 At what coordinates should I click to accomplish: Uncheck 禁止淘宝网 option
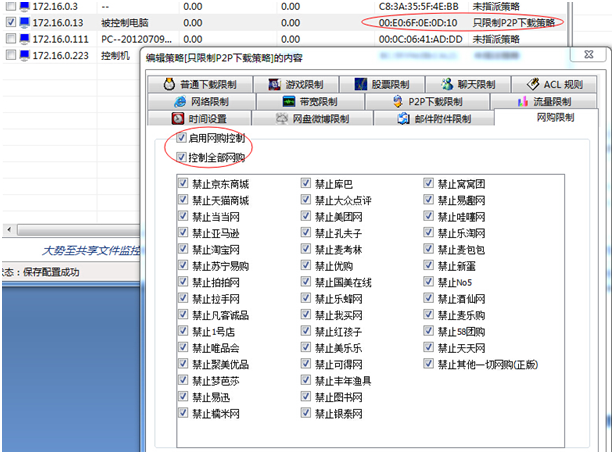[183, 249]
